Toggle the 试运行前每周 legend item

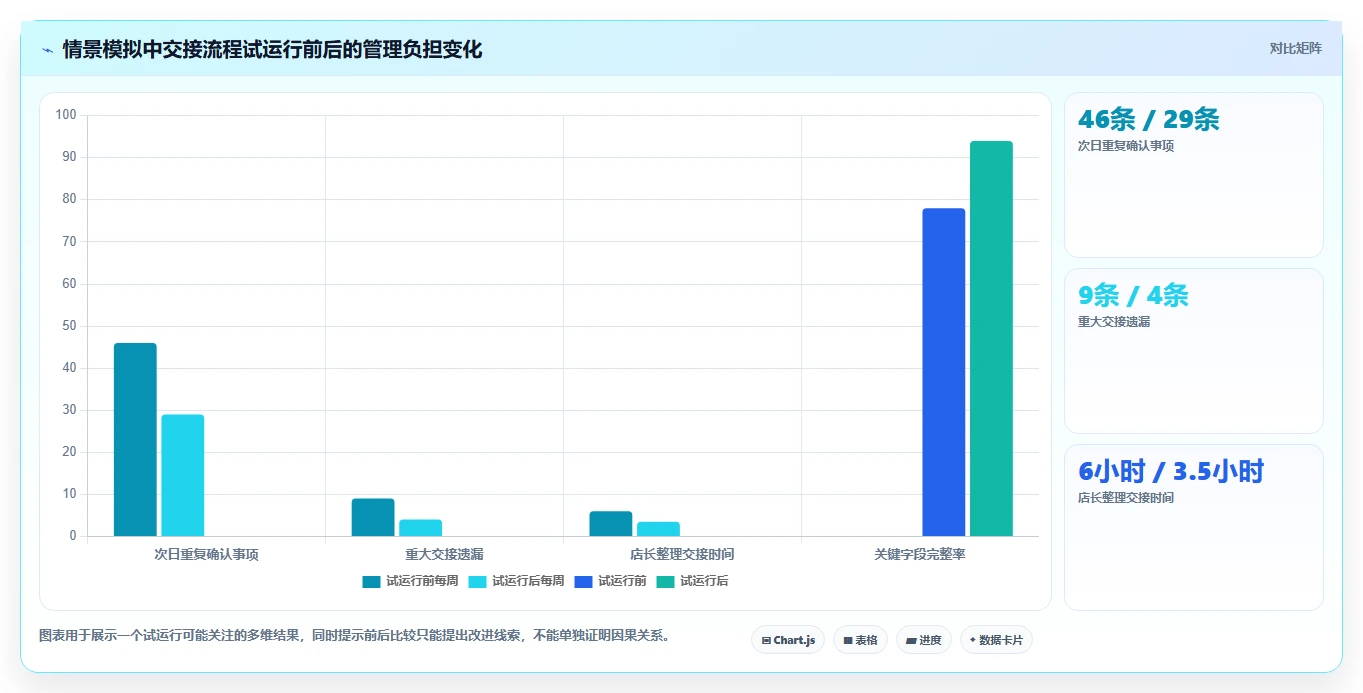410,581
